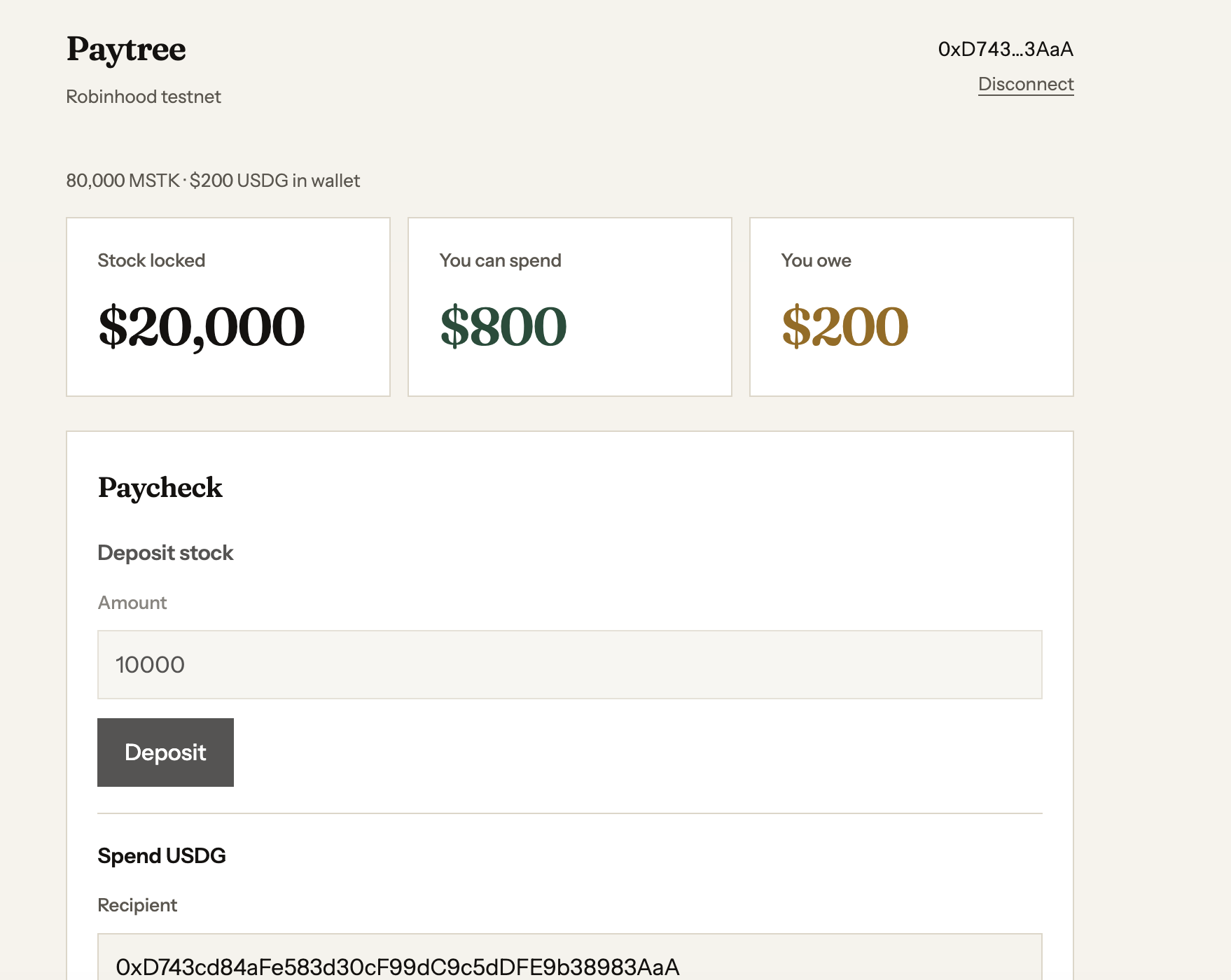Click the Paycheck section heading
This screenshot has width=1231, height=980.
click(x=160, y=488)
